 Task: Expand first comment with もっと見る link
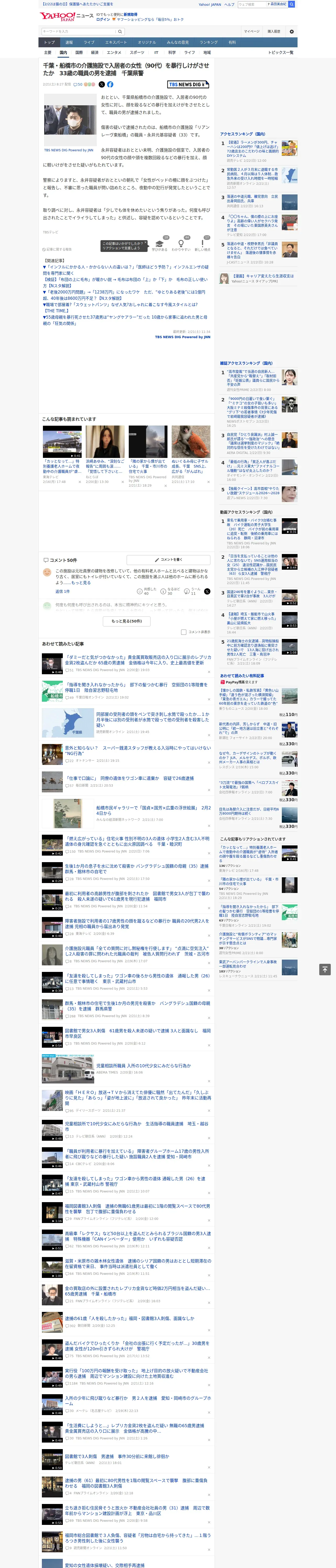[81, 583]
